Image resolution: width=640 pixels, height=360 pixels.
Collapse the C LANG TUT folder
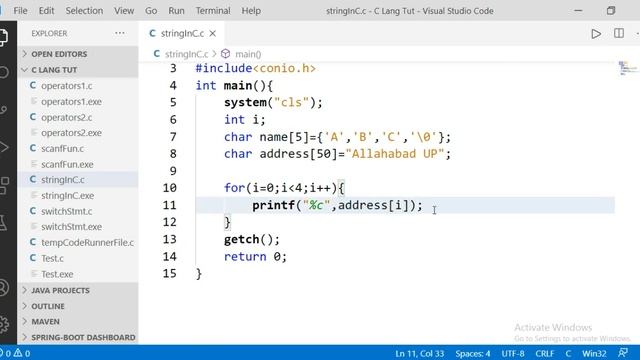[x=78, y=70]
